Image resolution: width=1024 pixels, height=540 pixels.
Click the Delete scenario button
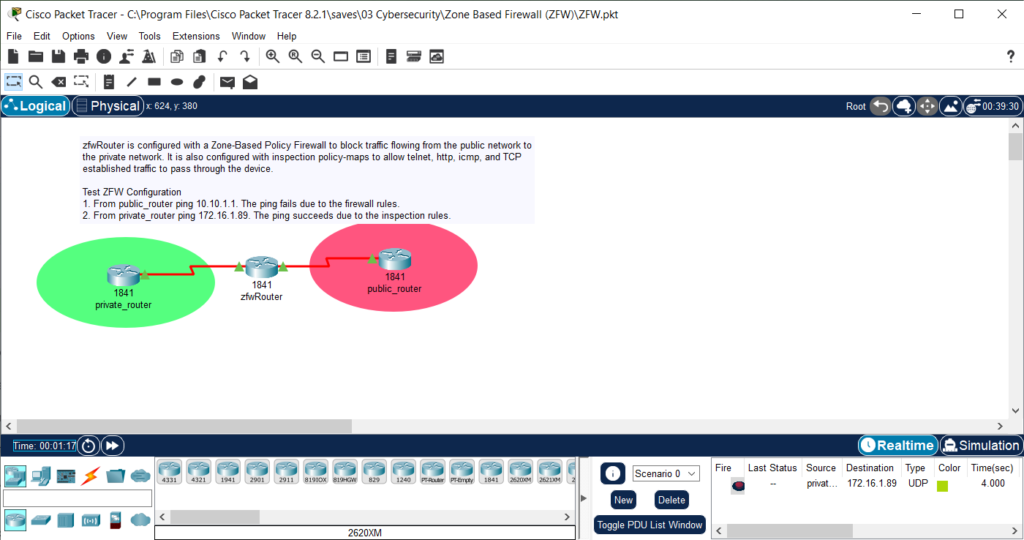click(671, 500)
